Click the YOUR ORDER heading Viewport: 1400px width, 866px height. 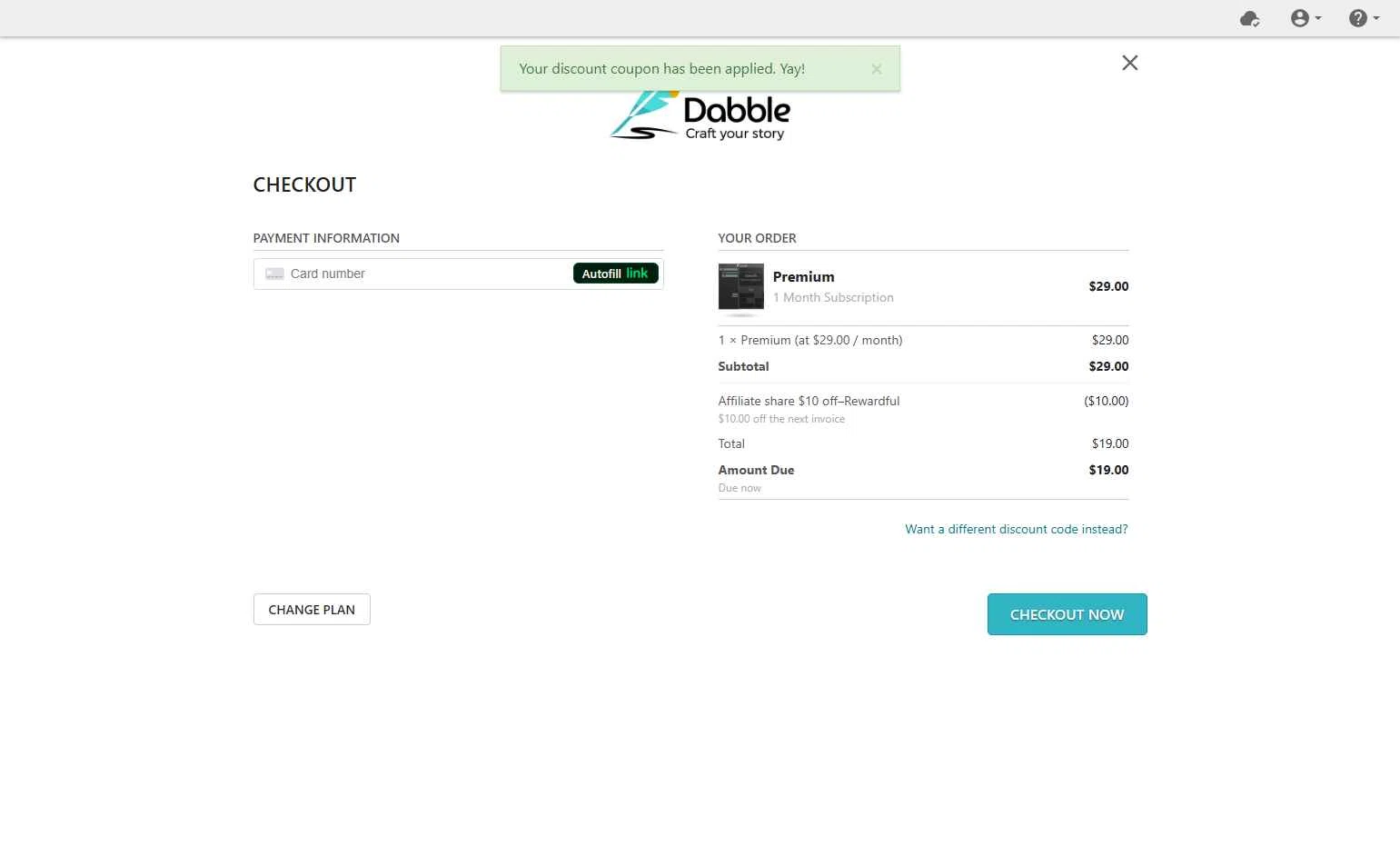pyautogui.click(x=757, y=238)
